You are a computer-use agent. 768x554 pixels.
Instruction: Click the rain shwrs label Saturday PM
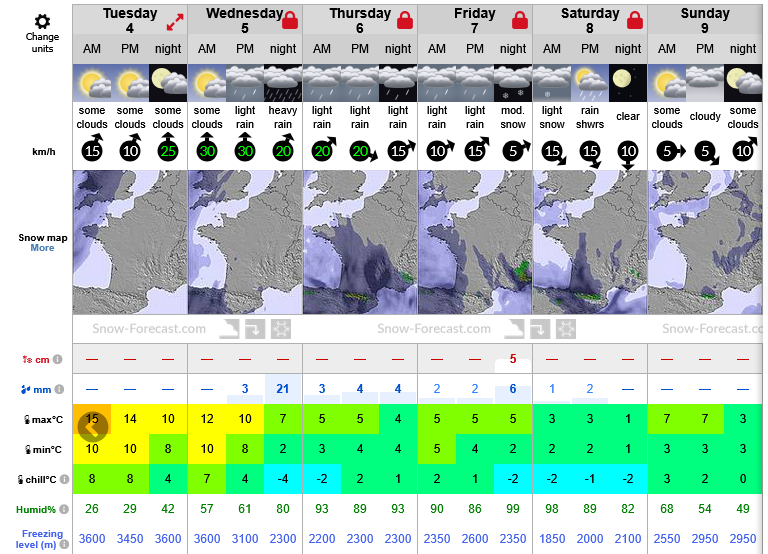tap(590, 117)
